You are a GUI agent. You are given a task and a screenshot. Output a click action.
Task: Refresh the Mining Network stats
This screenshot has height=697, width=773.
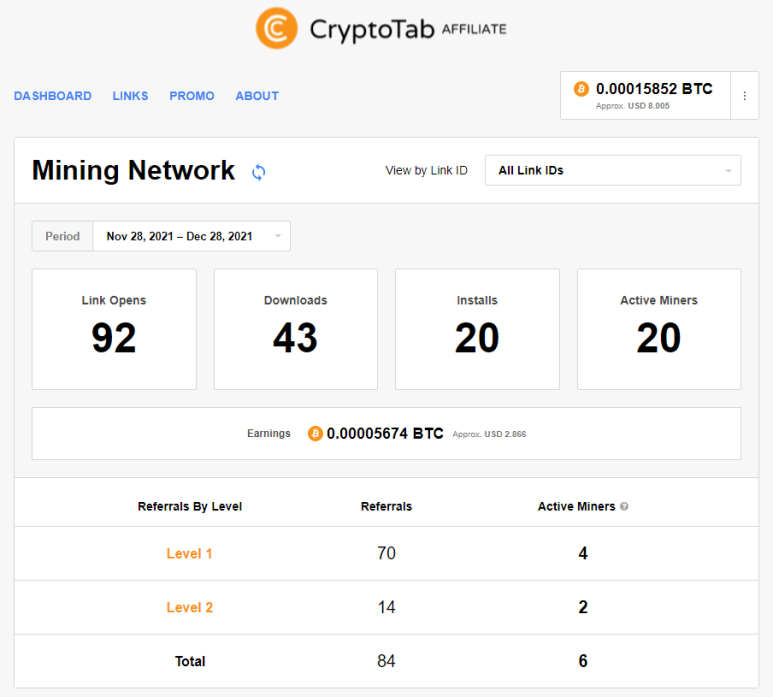pos(258,172)
